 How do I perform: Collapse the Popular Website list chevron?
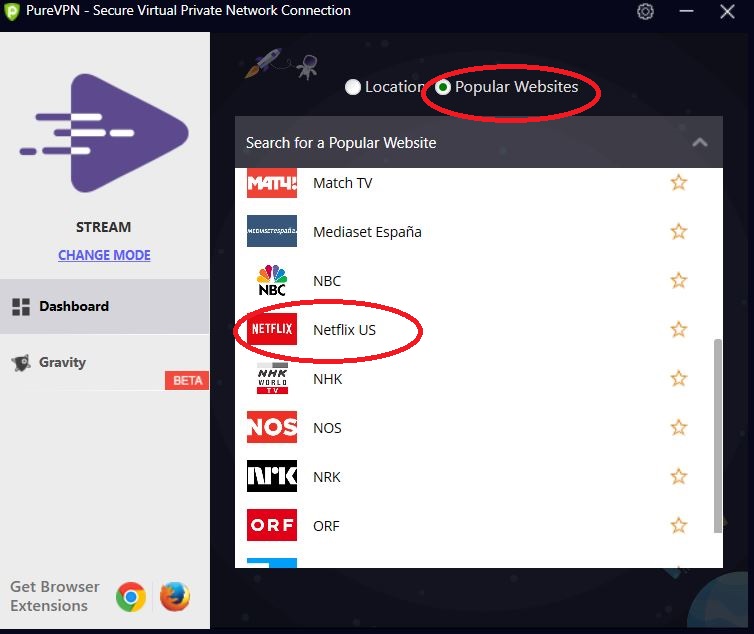[x=700, y=142]
